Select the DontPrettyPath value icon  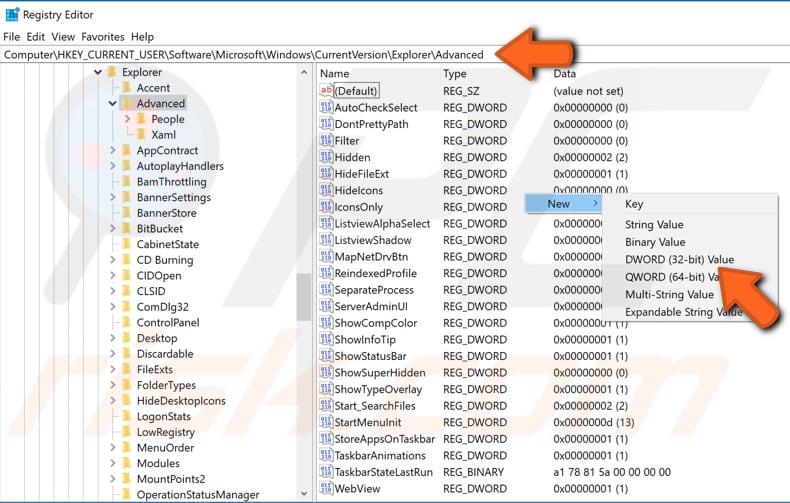pyautogui.click(x=326, y=124)
